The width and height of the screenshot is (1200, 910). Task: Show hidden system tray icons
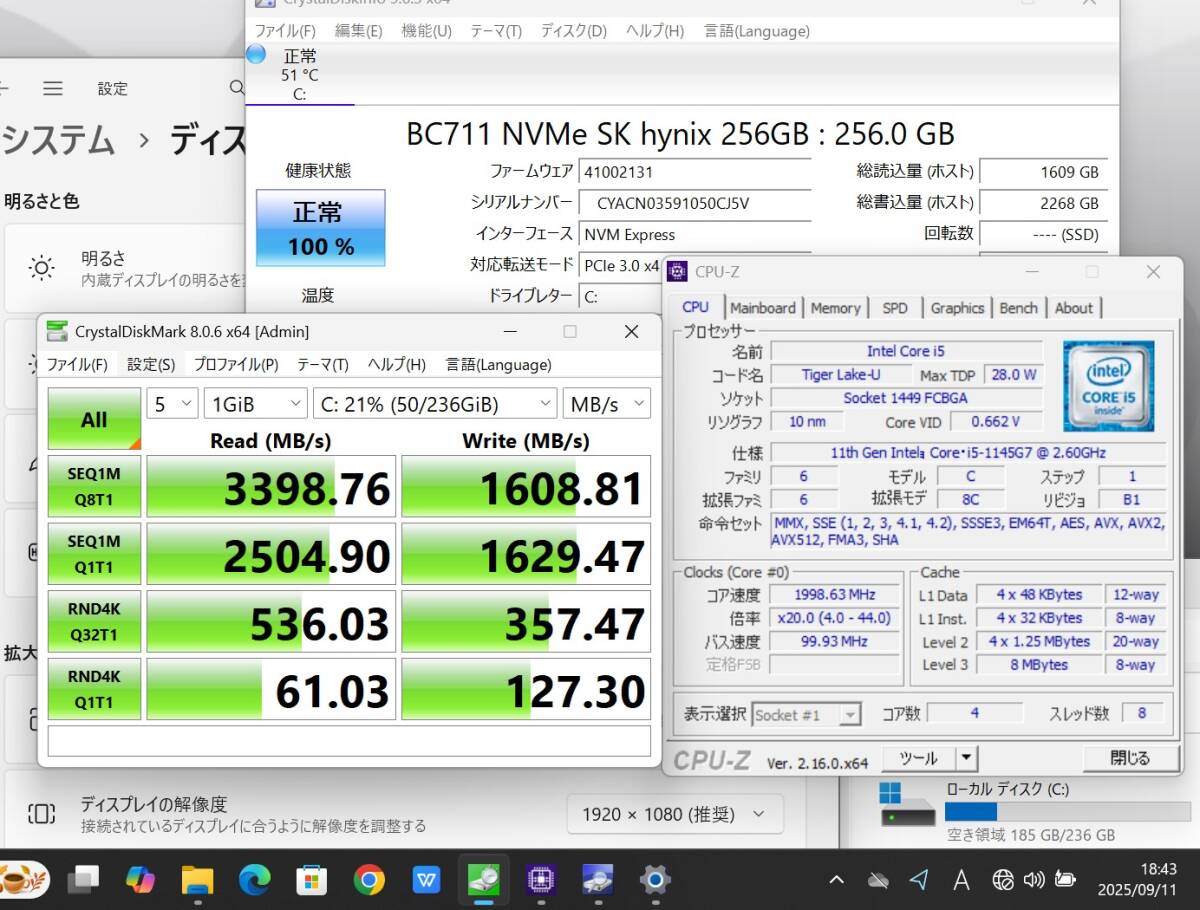click(x=836, y=880)
